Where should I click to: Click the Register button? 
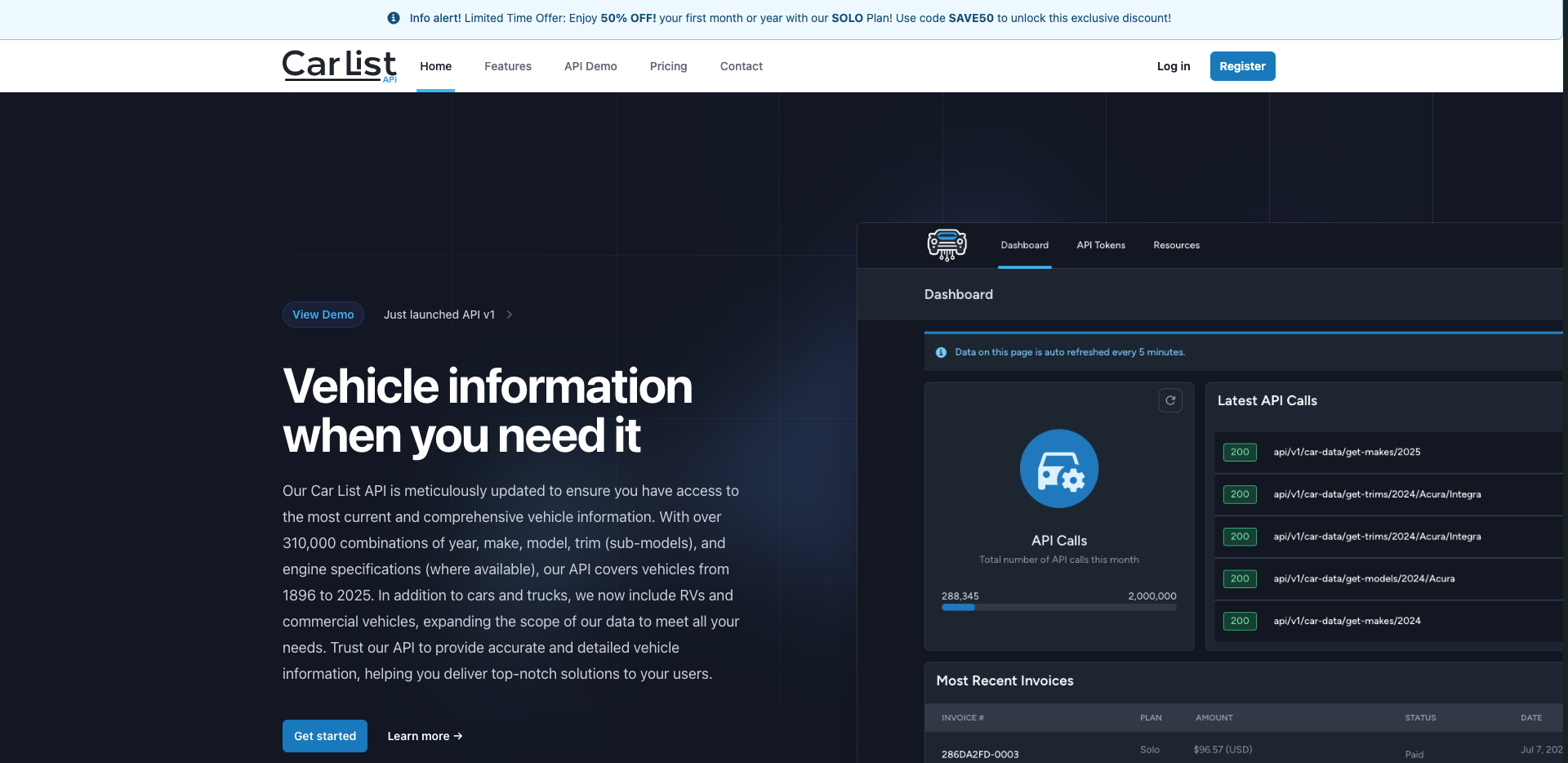1241,66
